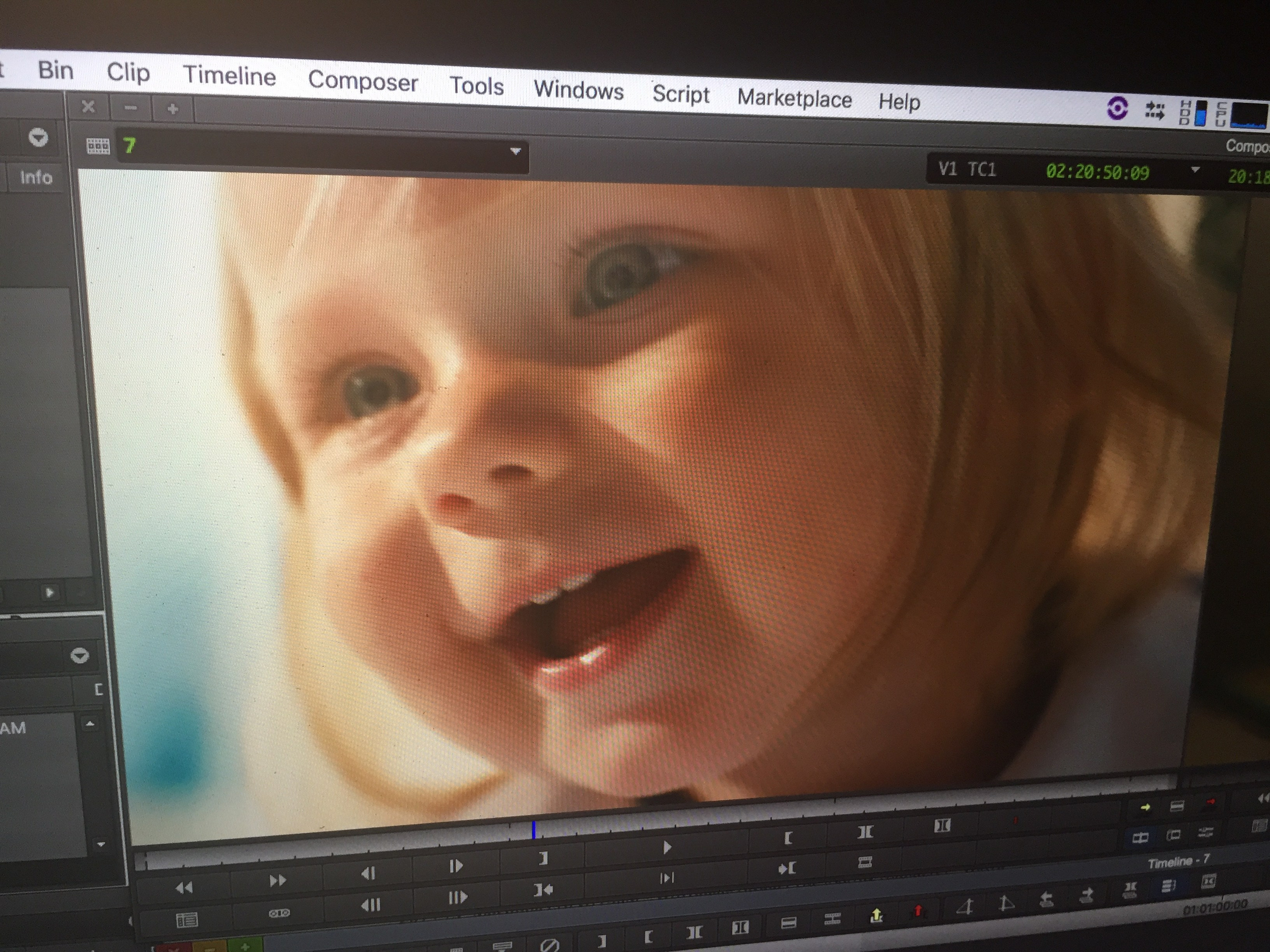Open the bin fast menu above the Info tab
The width and height of the screenshot is (1270, 952).
[38, 138]
